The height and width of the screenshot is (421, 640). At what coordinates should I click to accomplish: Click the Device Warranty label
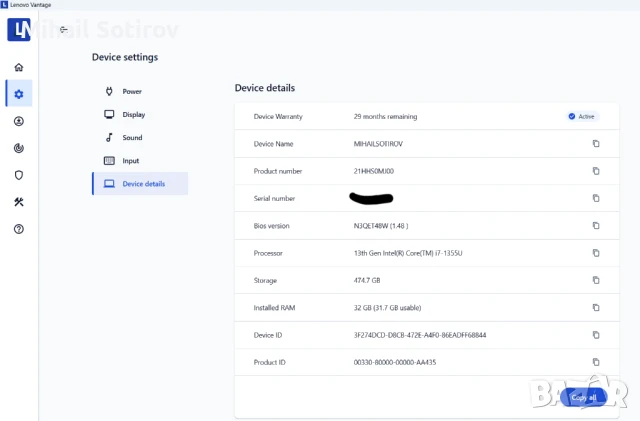pyautogui.click(x=278, y=116)
